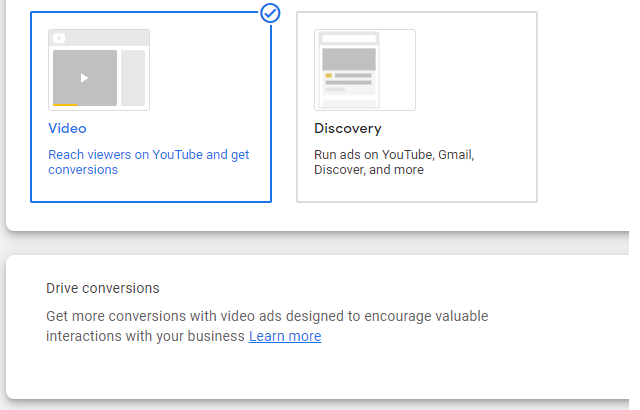Click the Video thumbnail illustration
The width and height of the screenshot is (640, 410).
pyautogui.click(x=99, y=70)
